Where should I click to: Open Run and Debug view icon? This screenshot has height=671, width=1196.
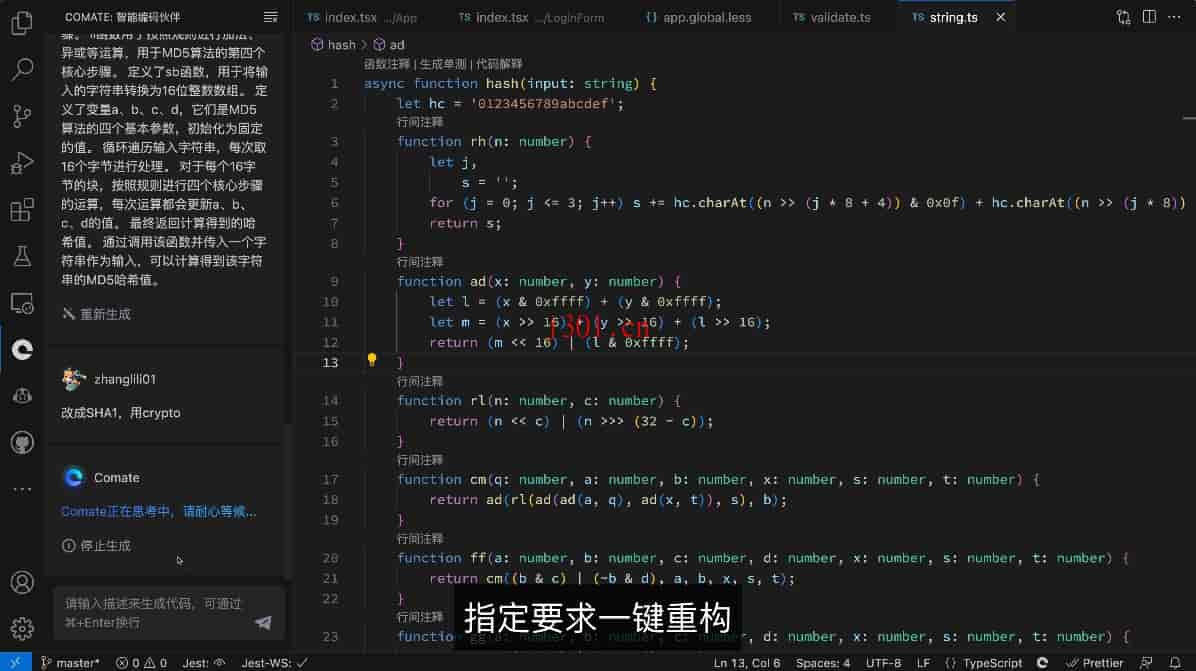point(21,162)
